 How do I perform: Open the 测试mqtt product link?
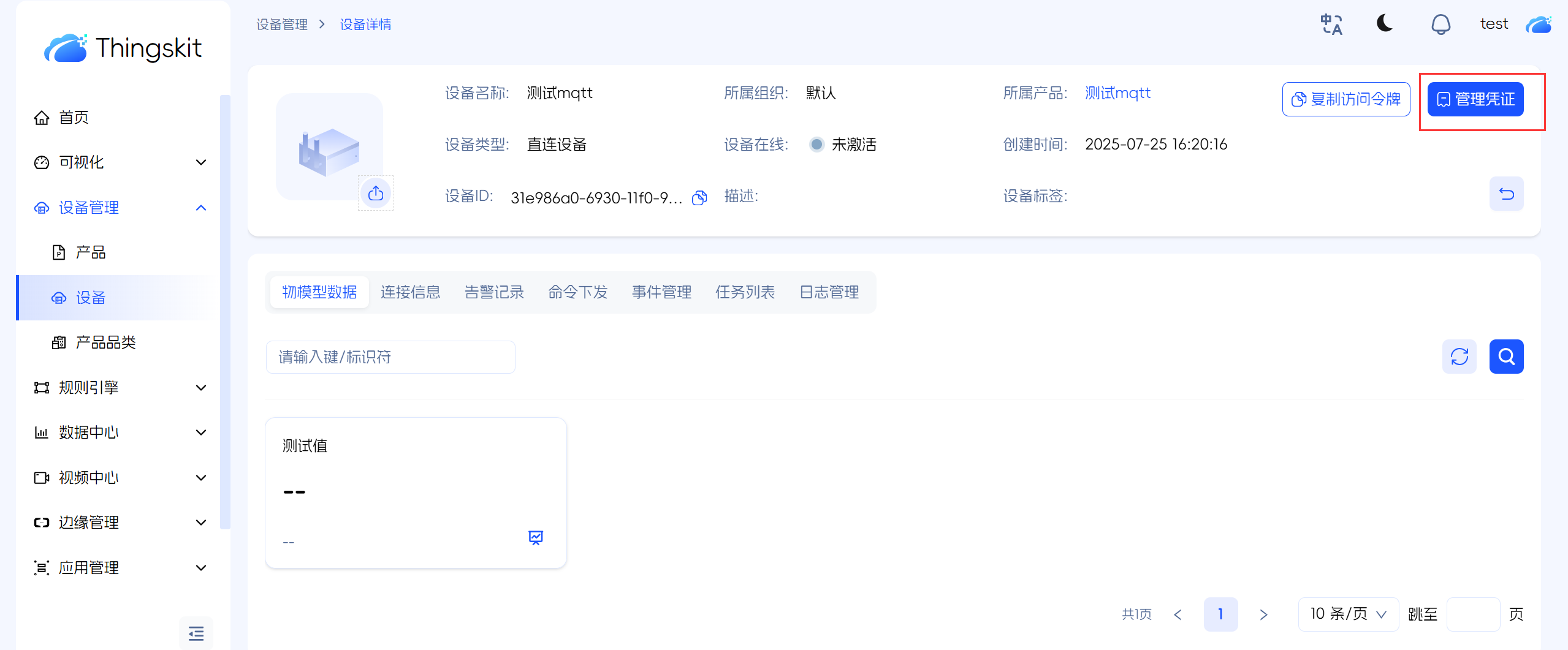coord(1117,93)
